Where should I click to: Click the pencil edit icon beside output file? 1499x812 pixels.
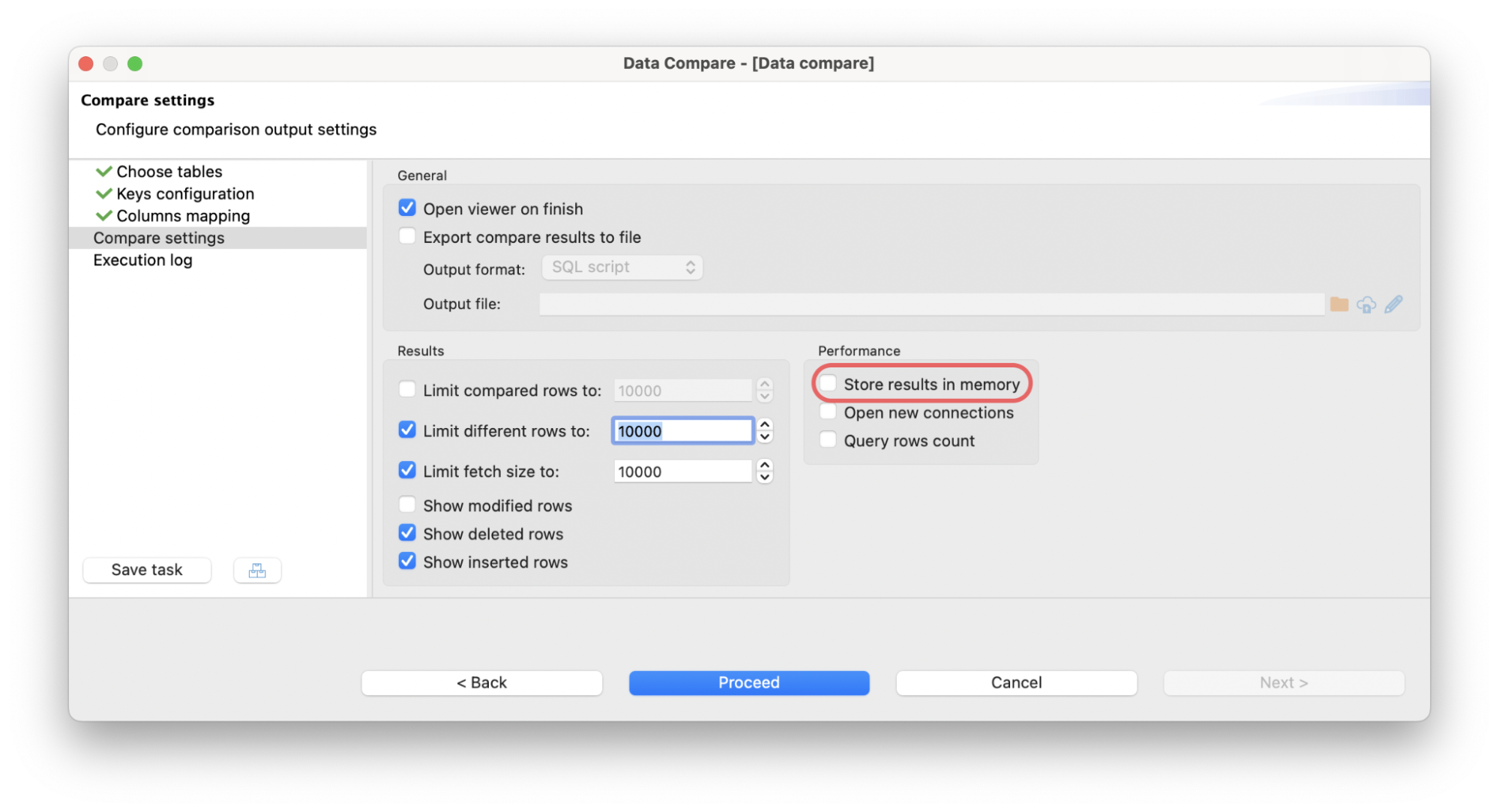point(1393,304)
